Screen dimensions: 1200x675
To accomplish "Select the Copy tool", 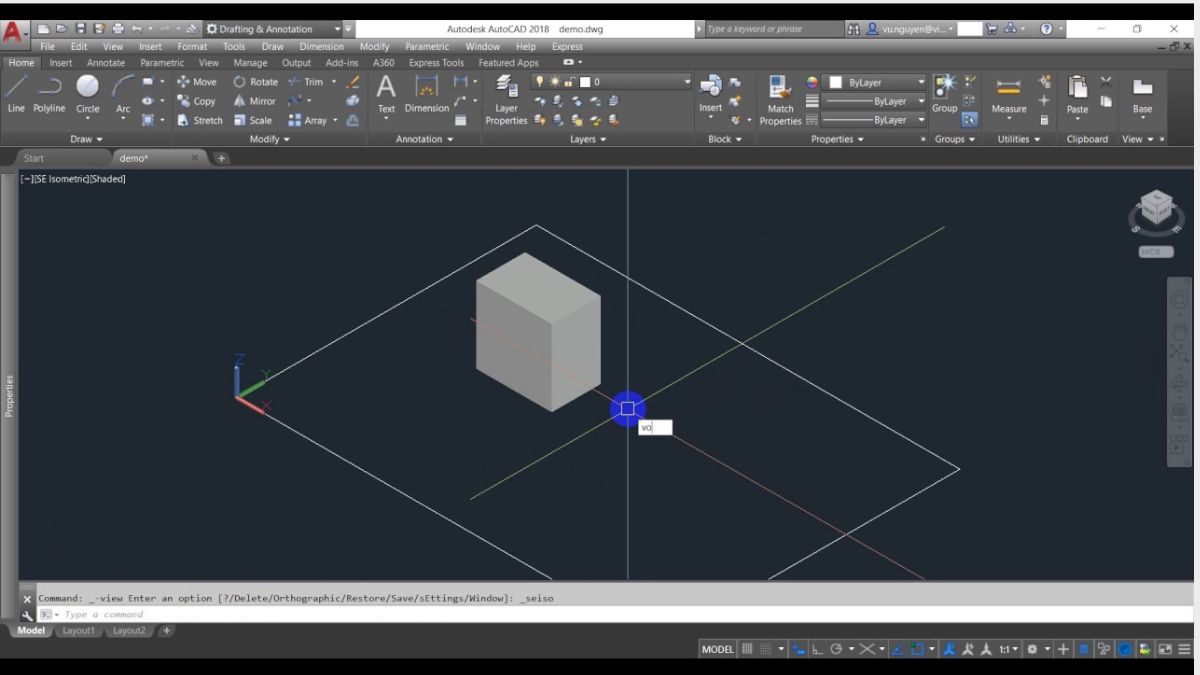I will tap(196, 101).
